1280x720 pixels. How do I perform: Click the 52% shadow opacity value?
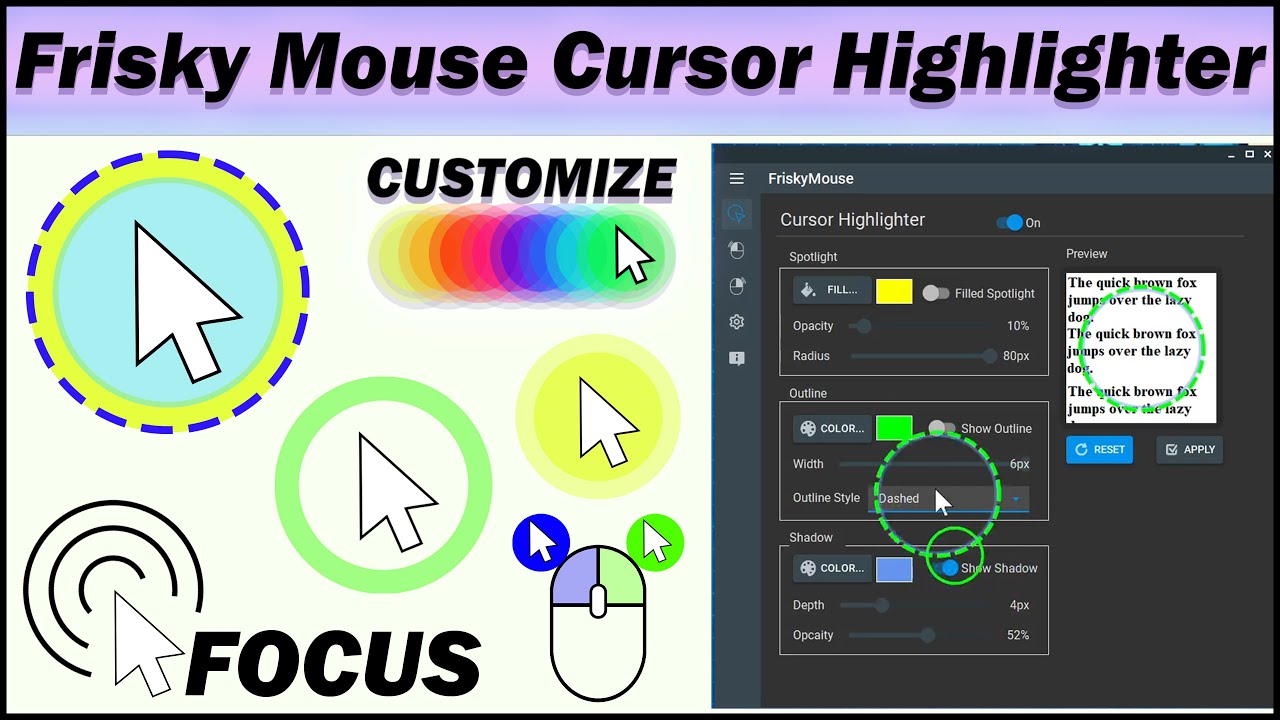click(x=1018, y=635)
